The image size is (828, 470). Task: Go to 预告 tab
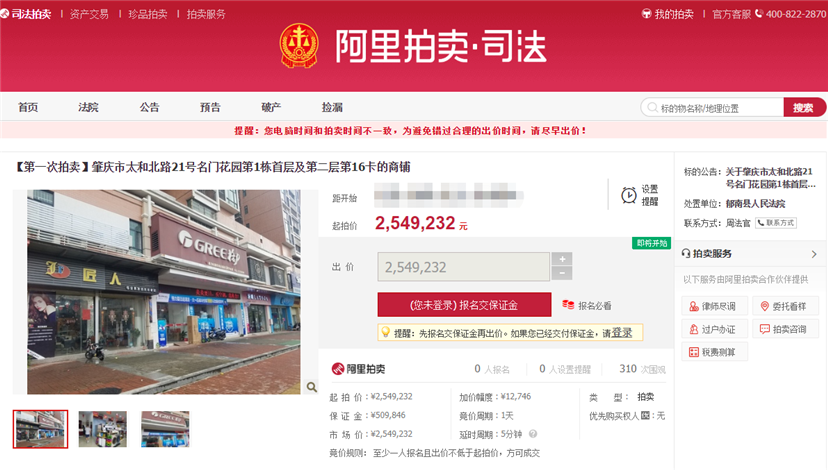click(x=210, y=107)
